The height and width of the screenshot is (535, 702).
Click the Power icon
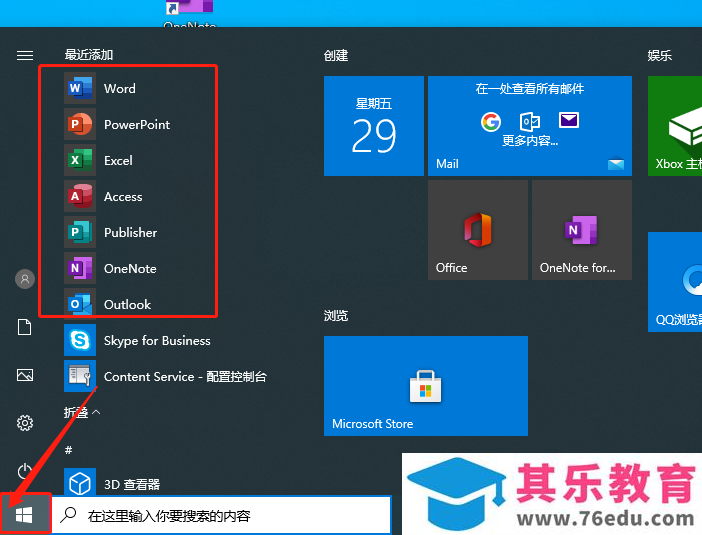[25, 471]
